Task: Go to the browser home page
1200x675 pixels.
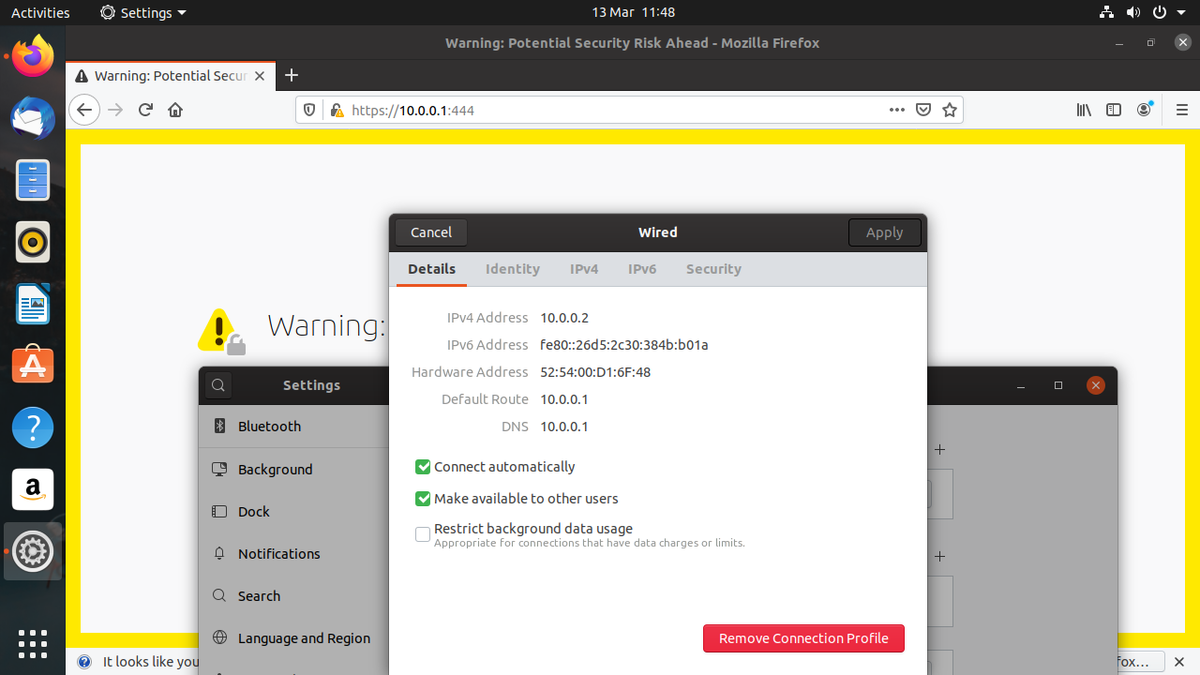Action: [x=175, y=109]
